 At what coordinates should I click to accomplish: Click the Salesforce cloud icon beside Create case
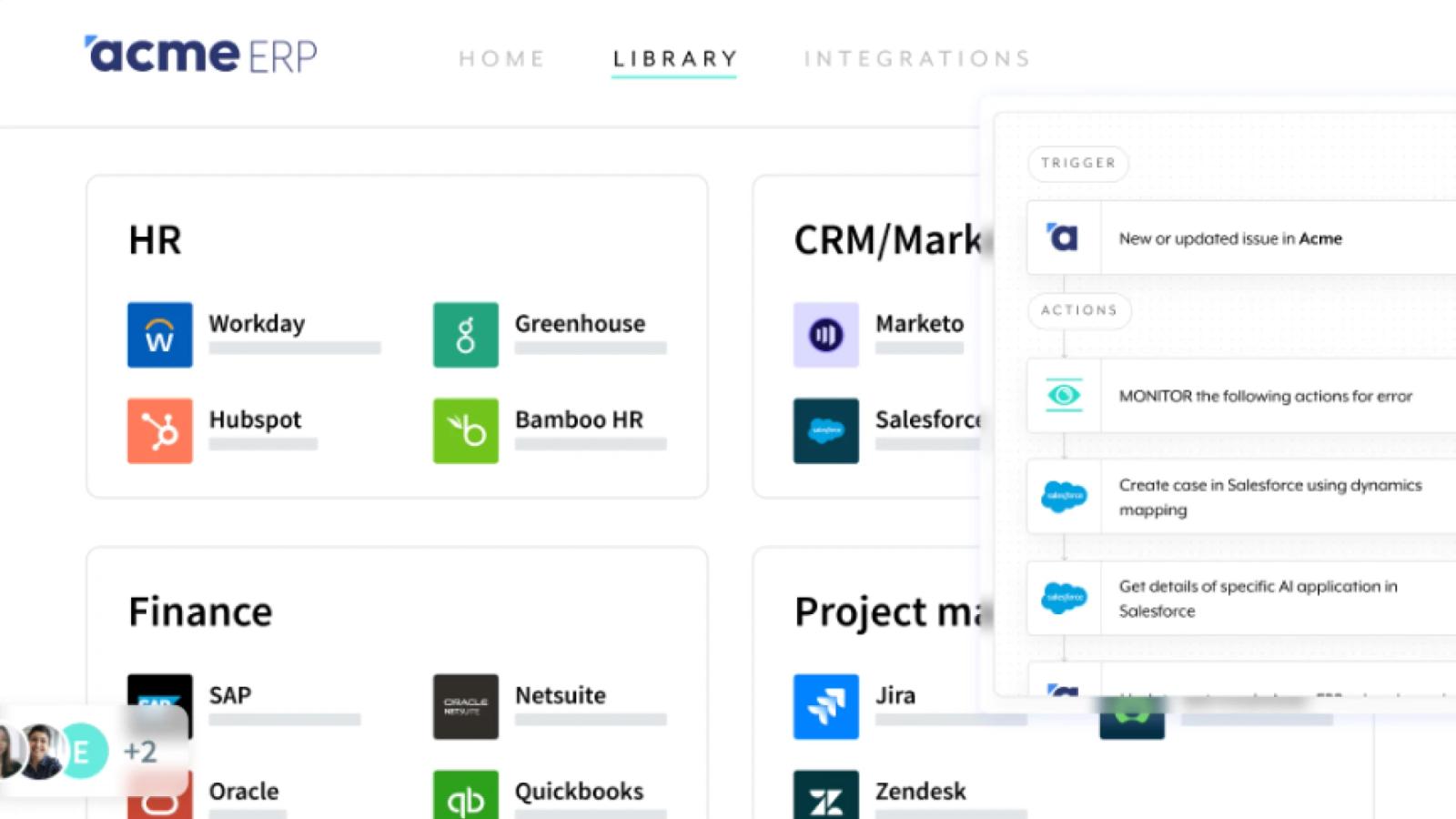click(x=1064, y=496)
